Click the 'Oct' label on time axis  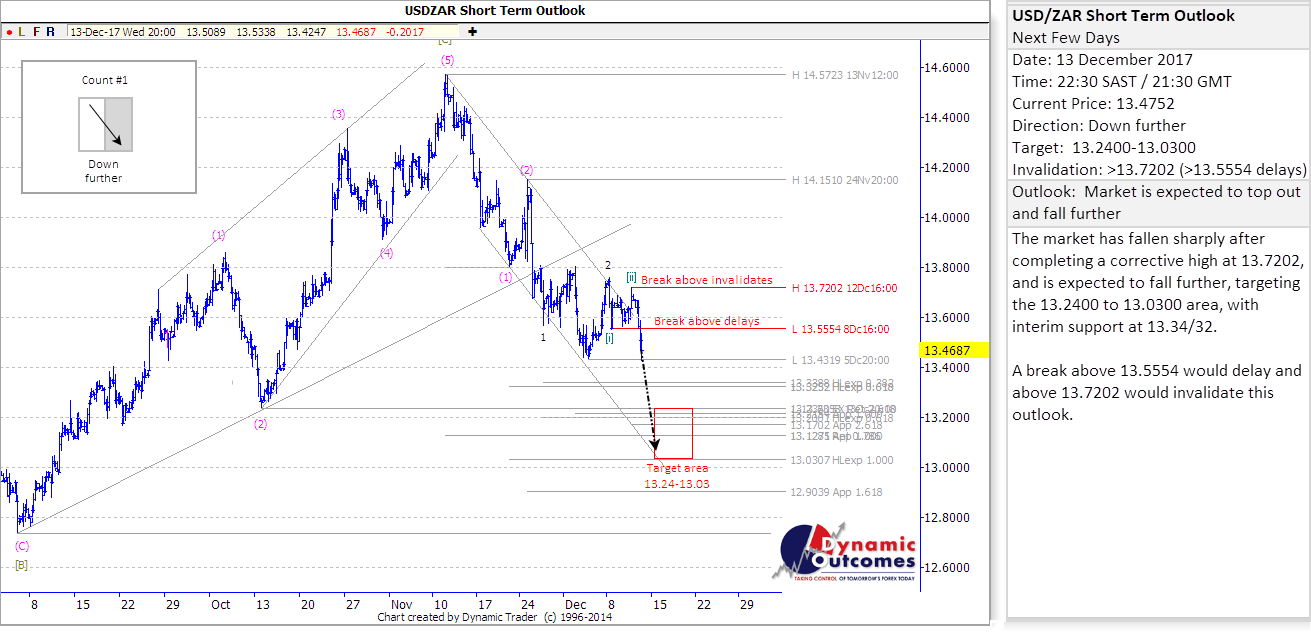[220, 605]
